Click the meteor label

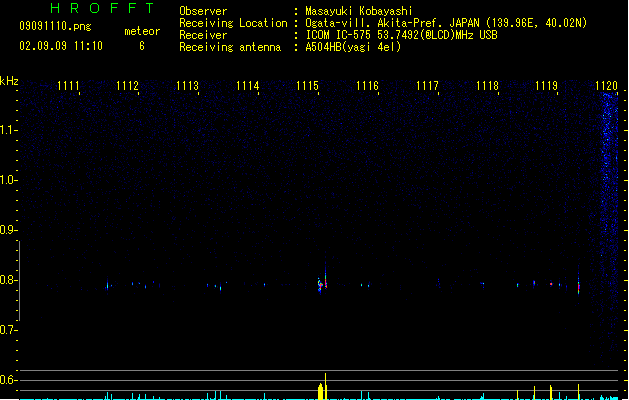coord(142,31)
